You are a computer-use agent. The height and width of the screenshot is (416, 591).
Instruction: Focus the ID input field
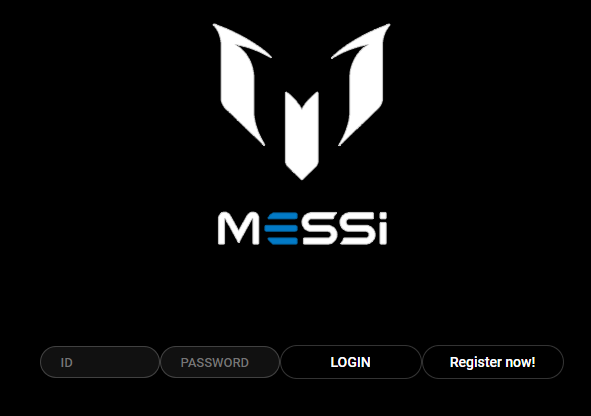point(100,362)
